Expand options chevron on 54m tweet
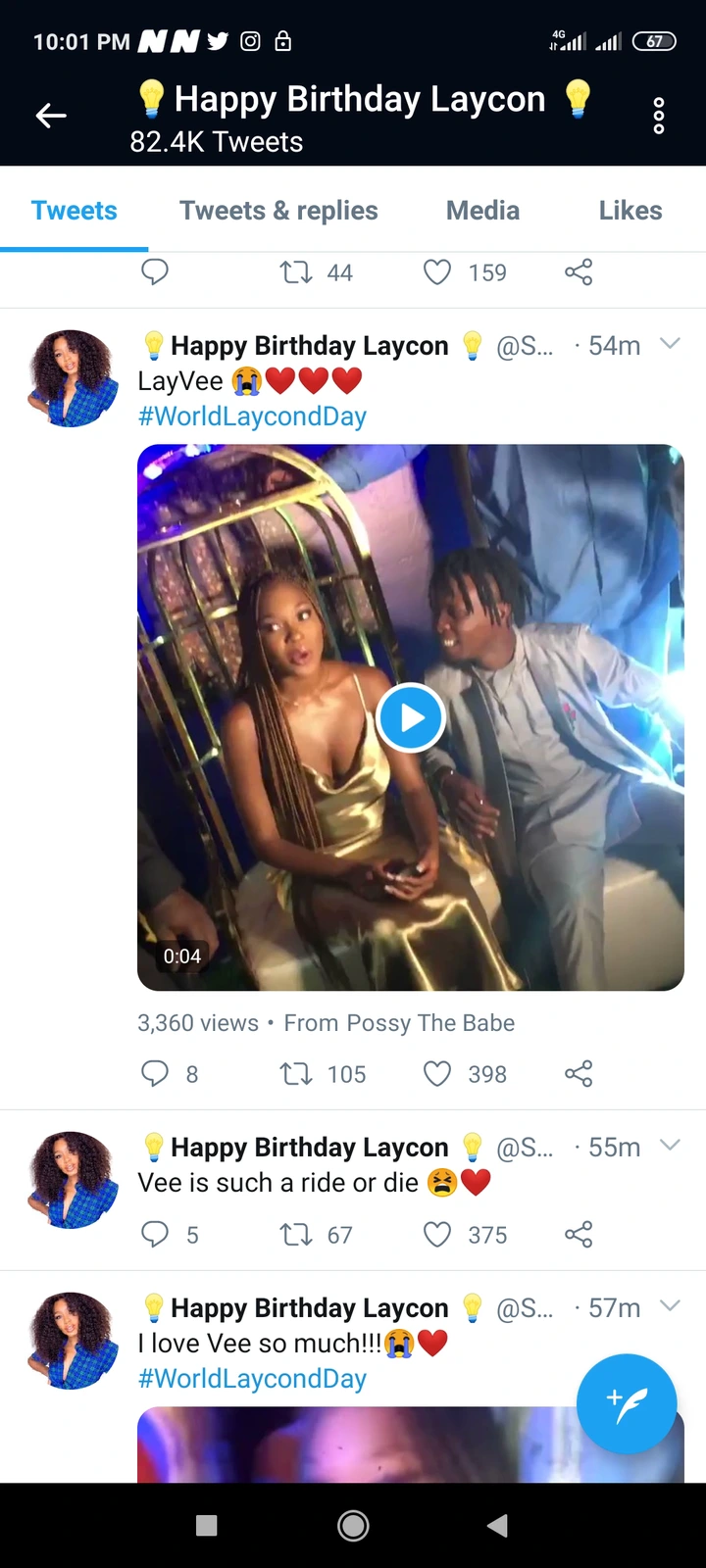The height and width of the screenshot is (1568, 706). tap(670, 344)
